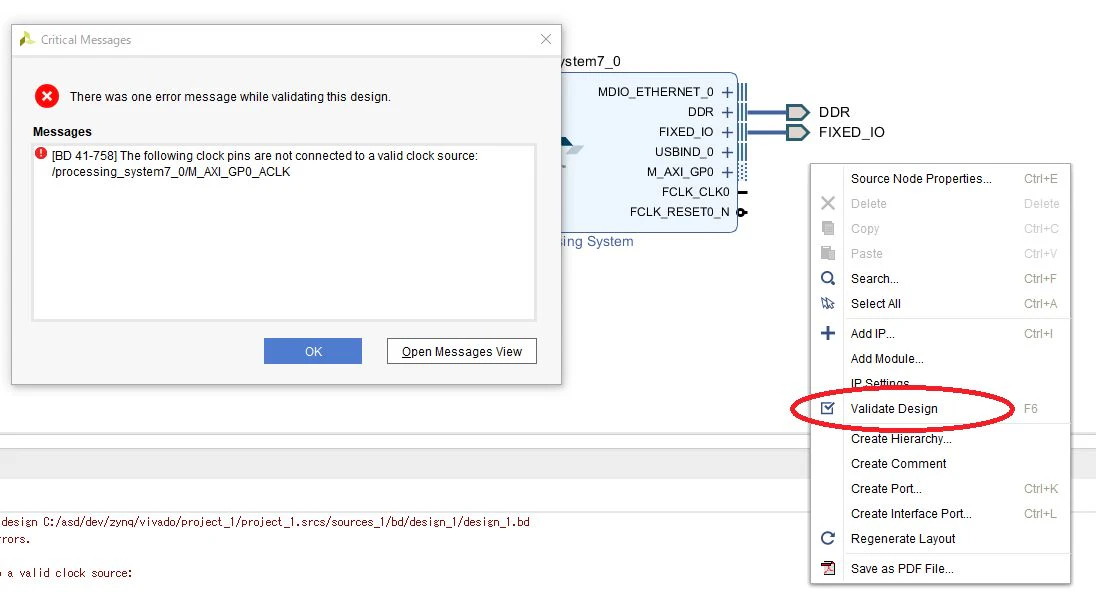This screenshot has width=1096, height=605.
Task: Close the Critical Messages dialog
Action: [546, 39]
